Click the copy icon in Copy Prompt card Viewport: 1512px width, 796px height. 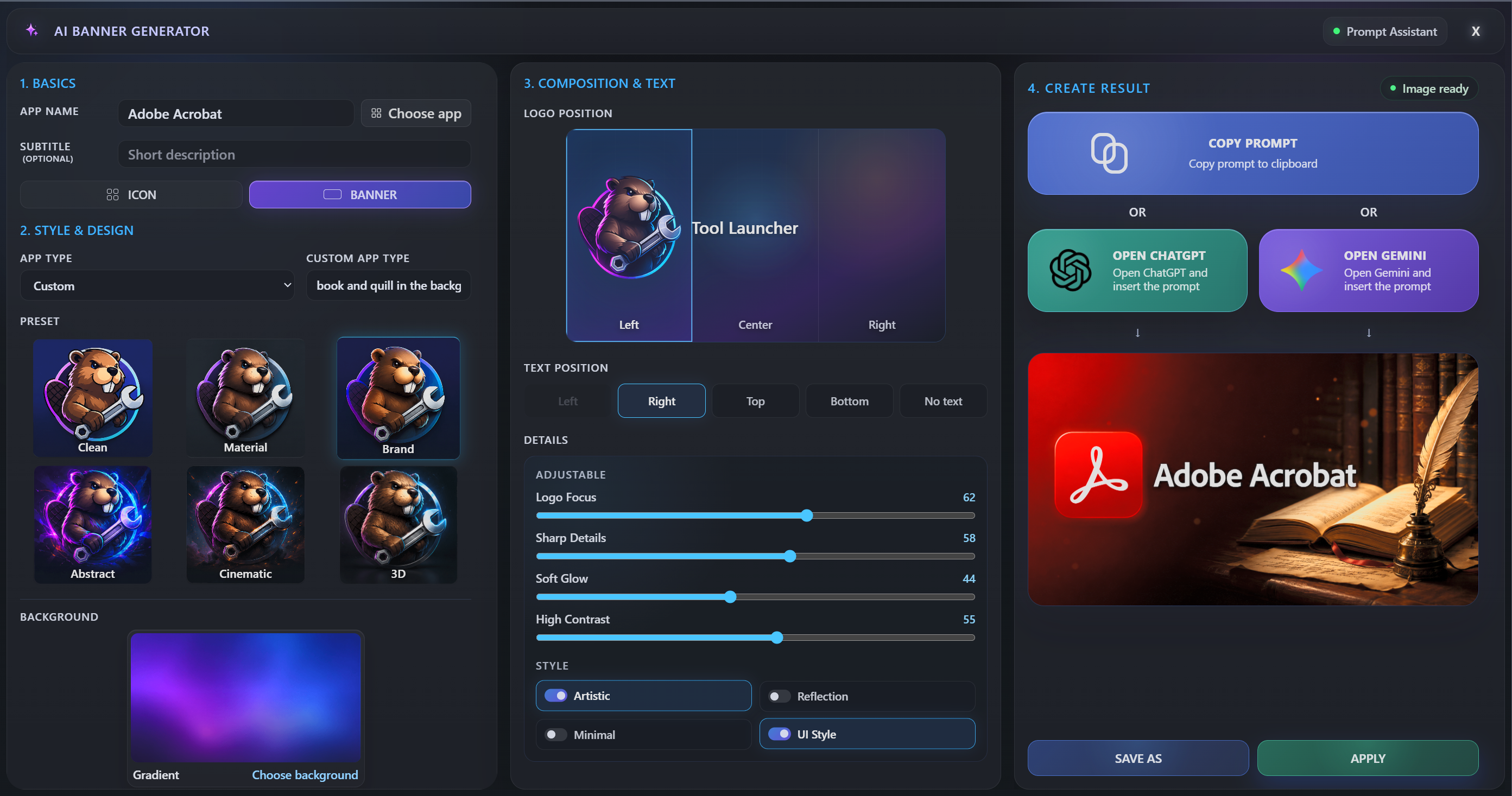pyautogui.click(x=1109, y=153)
